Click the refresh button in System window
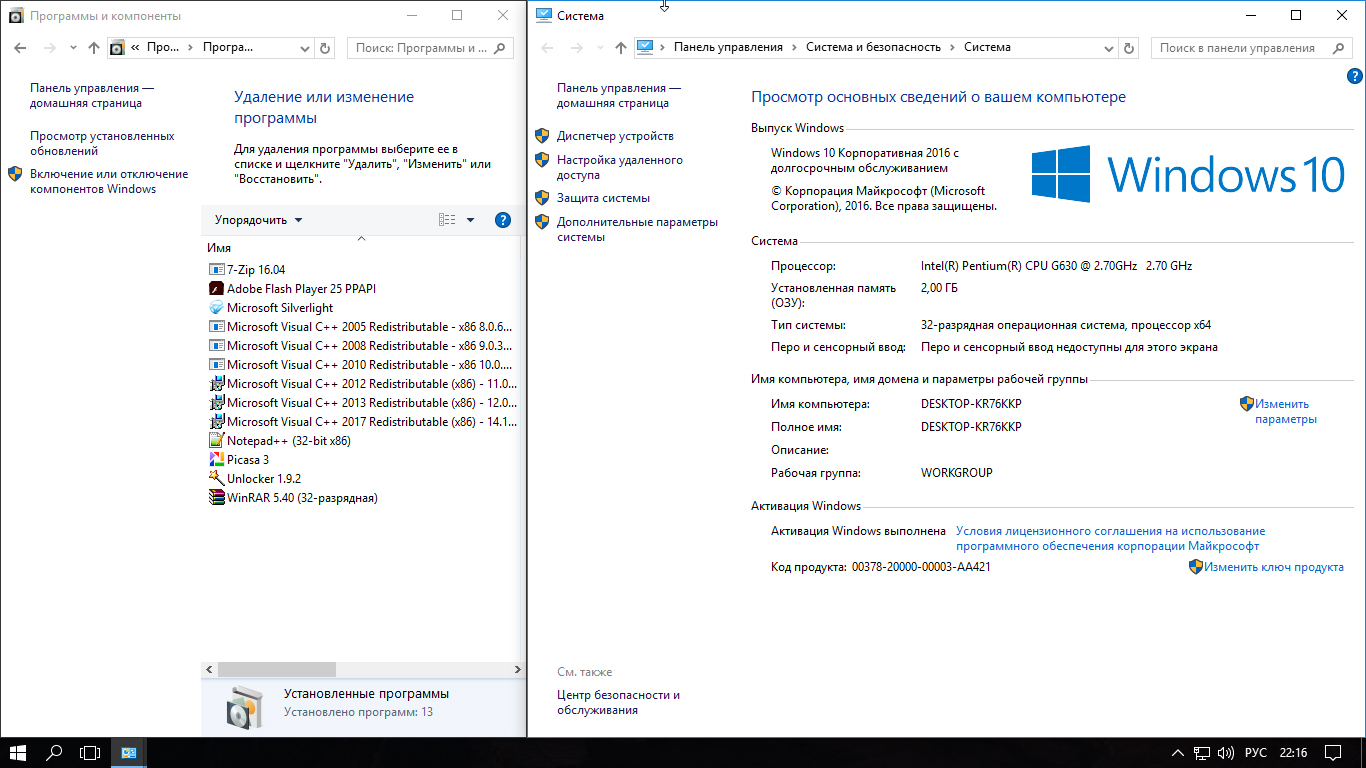The image size is (1366, 768). click(x=1129, y=48)
